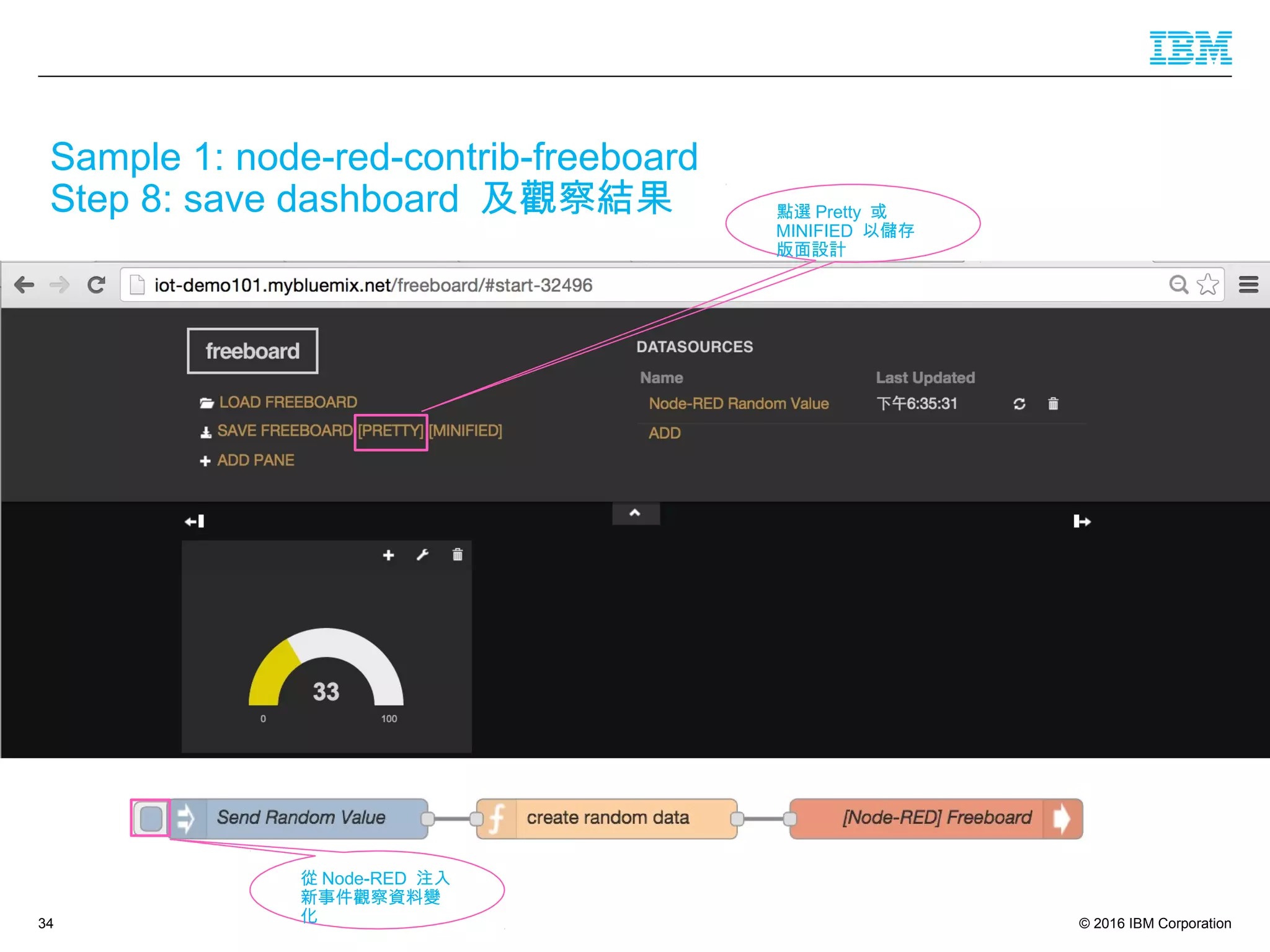Click the gauge widget showing 33
Screen dimensions: 1270x952
pyautogui.click(x=326, y=676)
